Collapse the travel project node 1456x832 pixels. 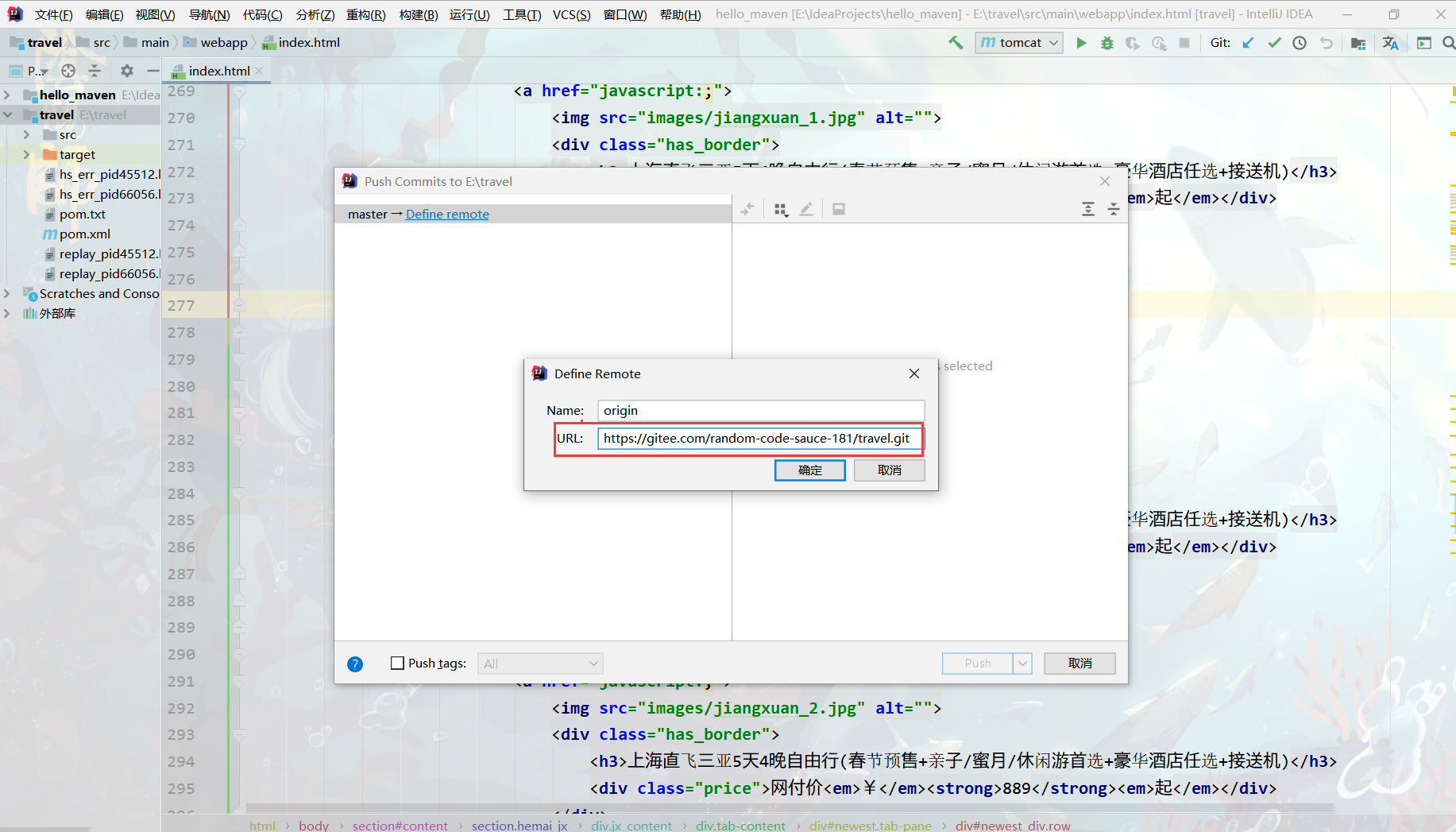[x=7, y=115]
